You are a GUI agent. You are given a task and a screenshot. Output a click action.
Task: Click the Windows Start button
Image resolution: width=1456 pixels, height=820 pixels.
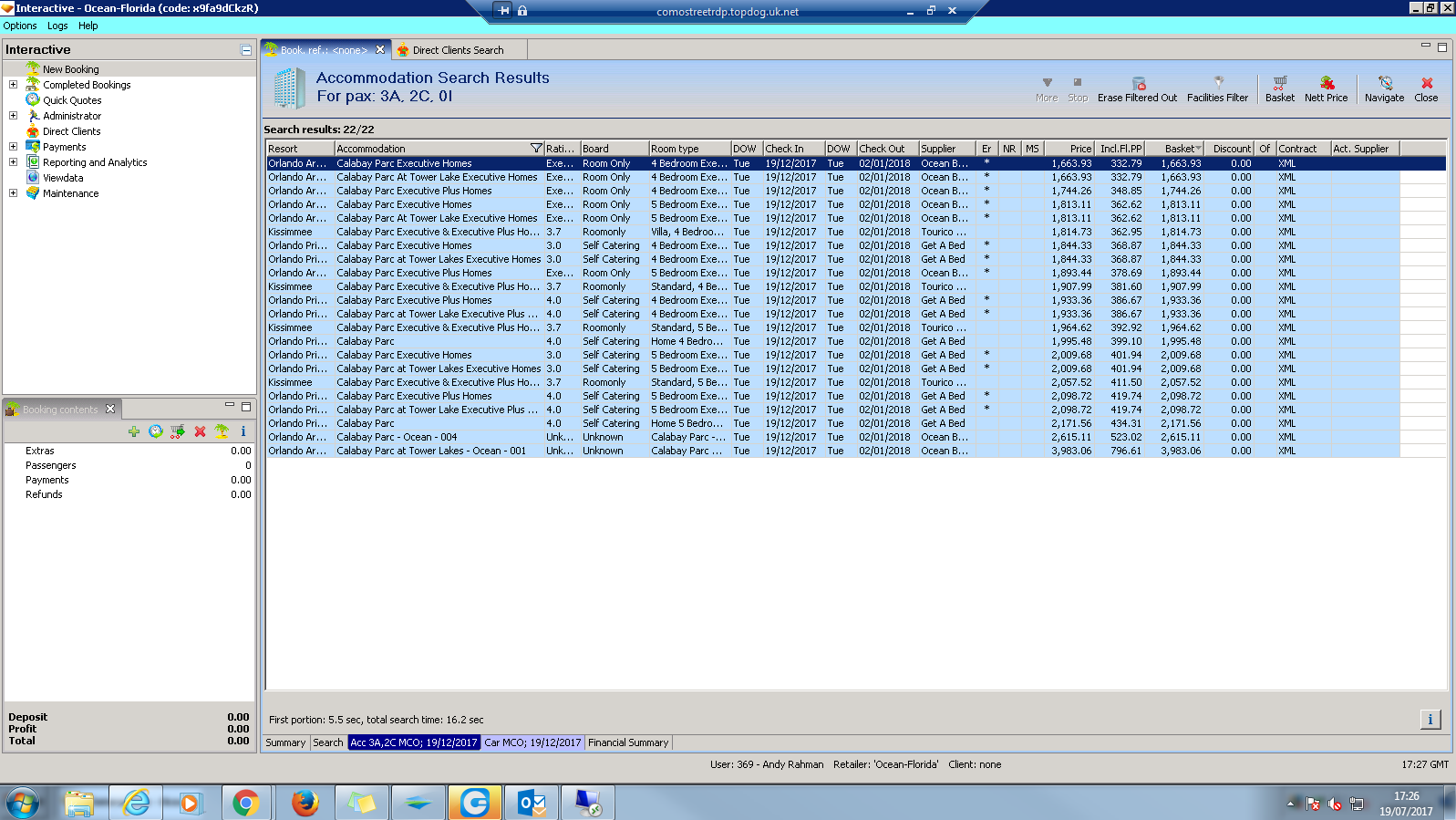pos(25,804)
